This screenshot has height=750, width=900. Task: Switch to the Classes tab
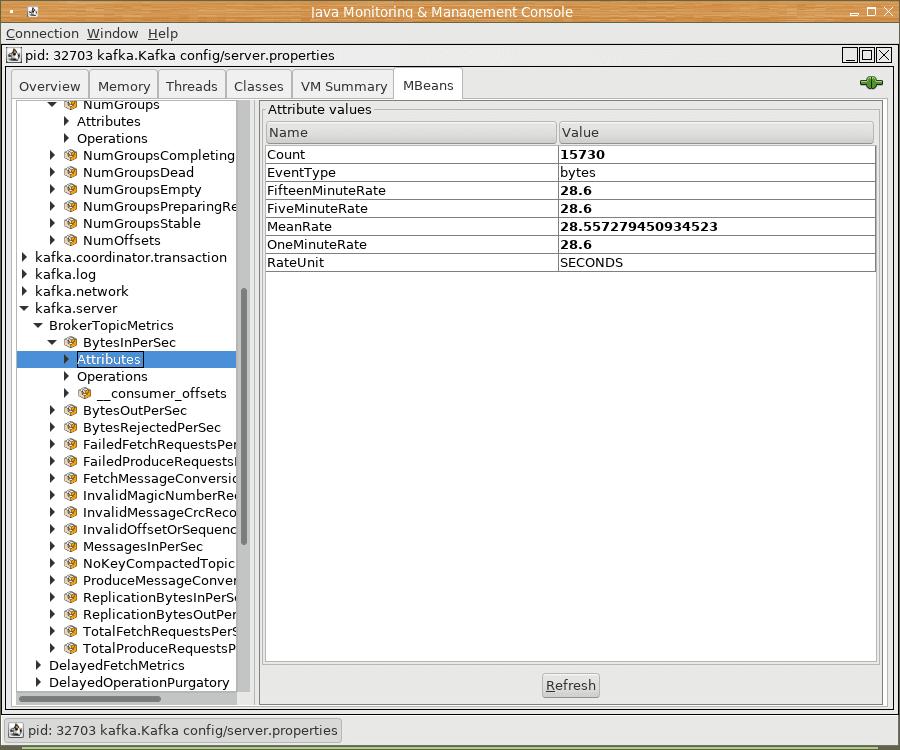coord(259,86)
